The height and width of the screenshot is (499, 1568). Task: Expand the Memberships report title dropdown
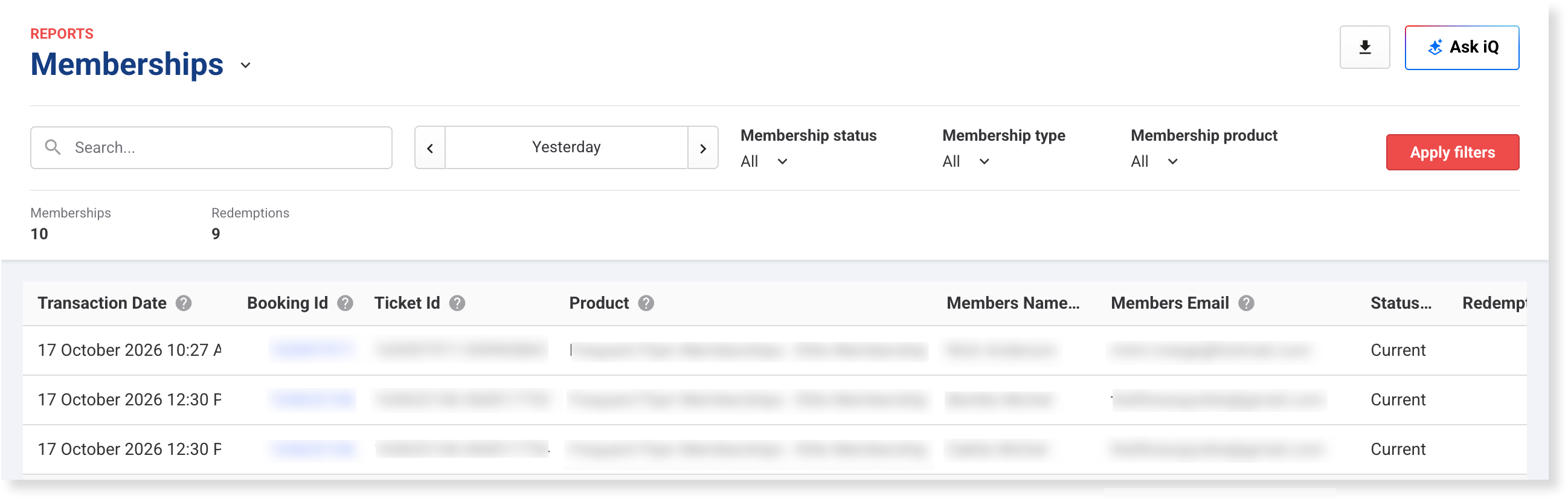point(245,65)
